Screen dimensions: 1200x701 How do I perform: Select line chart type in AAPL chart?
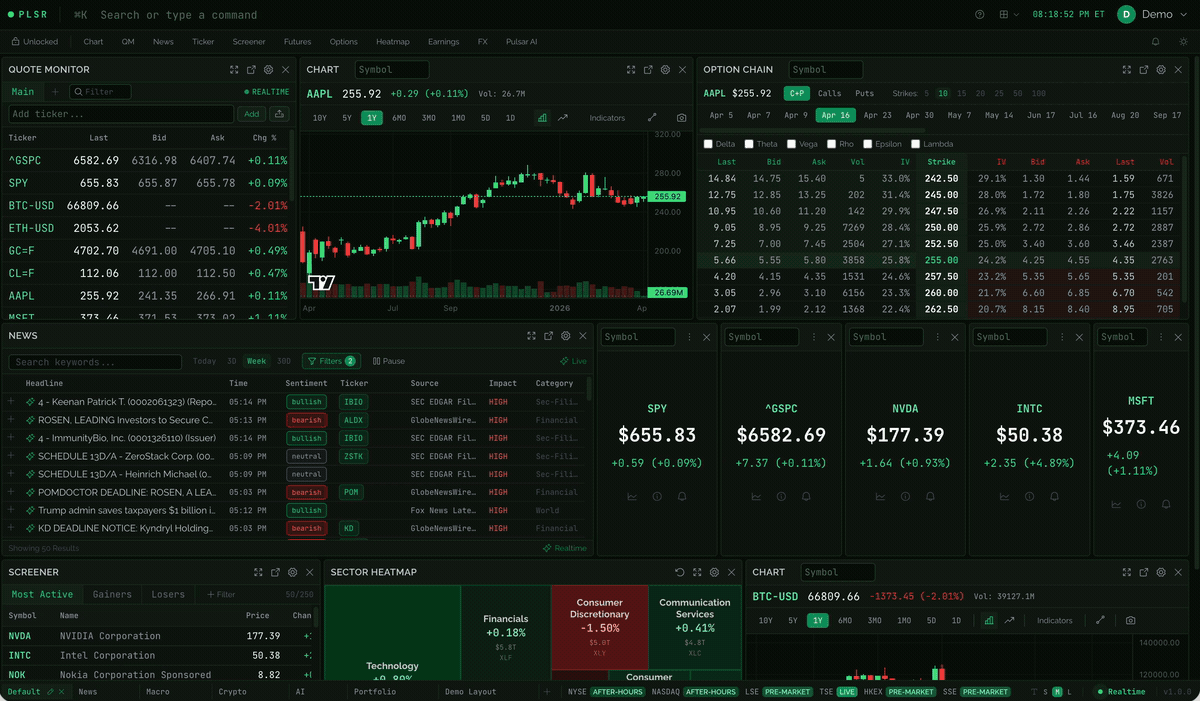(563, 118)
